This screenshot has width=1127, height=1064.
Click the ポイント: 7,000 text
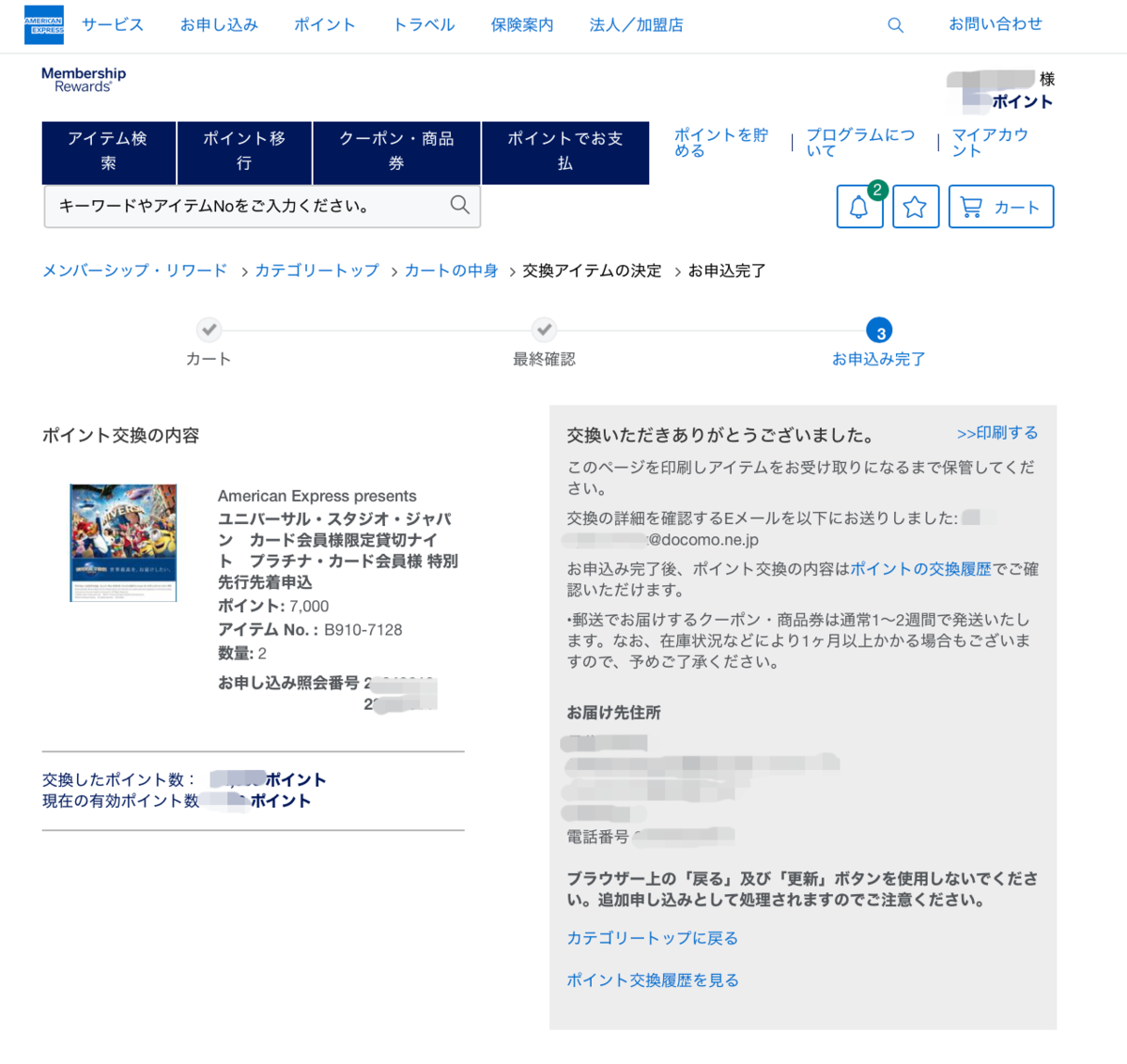point(273,607)
